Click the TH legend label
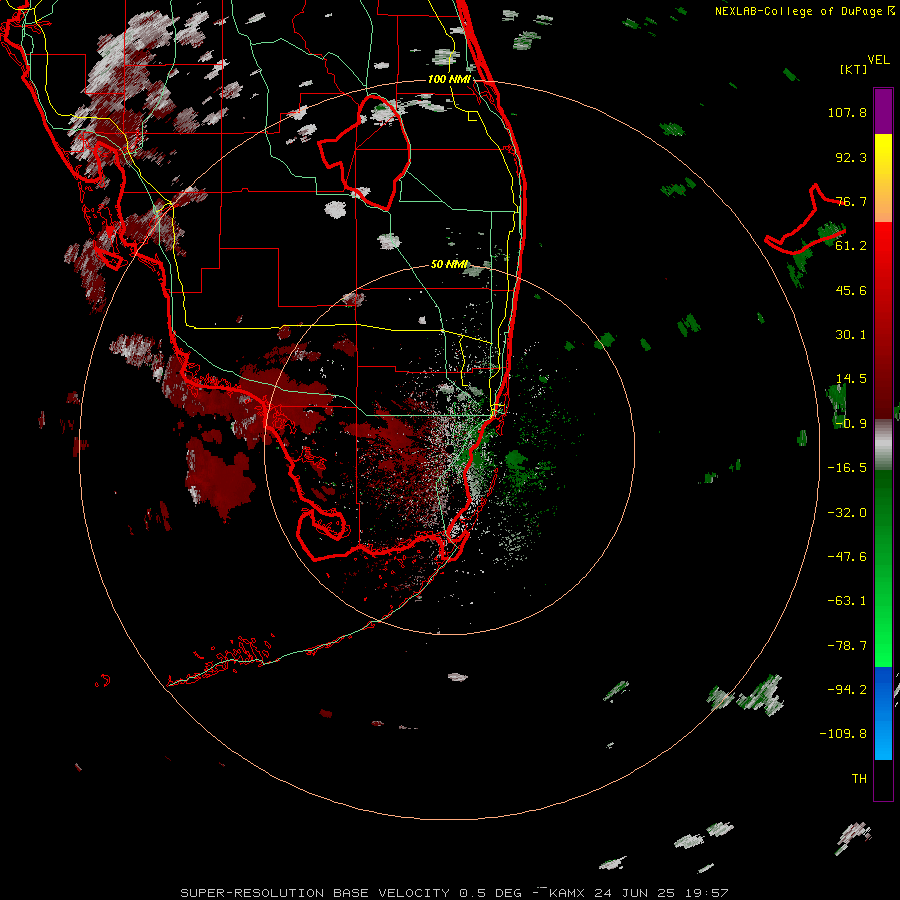 [859, 779]
